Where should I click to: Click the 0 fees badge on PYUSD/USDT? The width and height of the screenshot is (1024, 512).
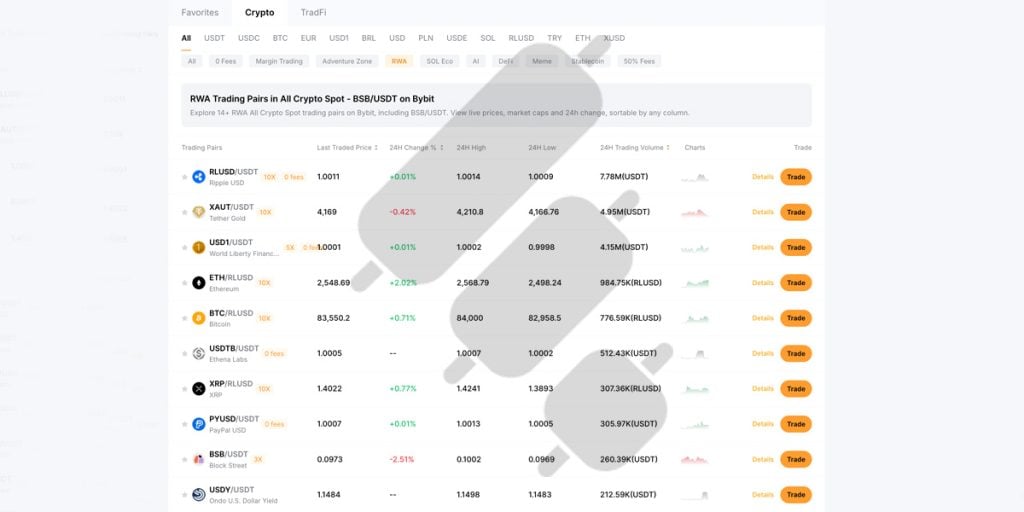pyautogui.click(x=274, y=424)
